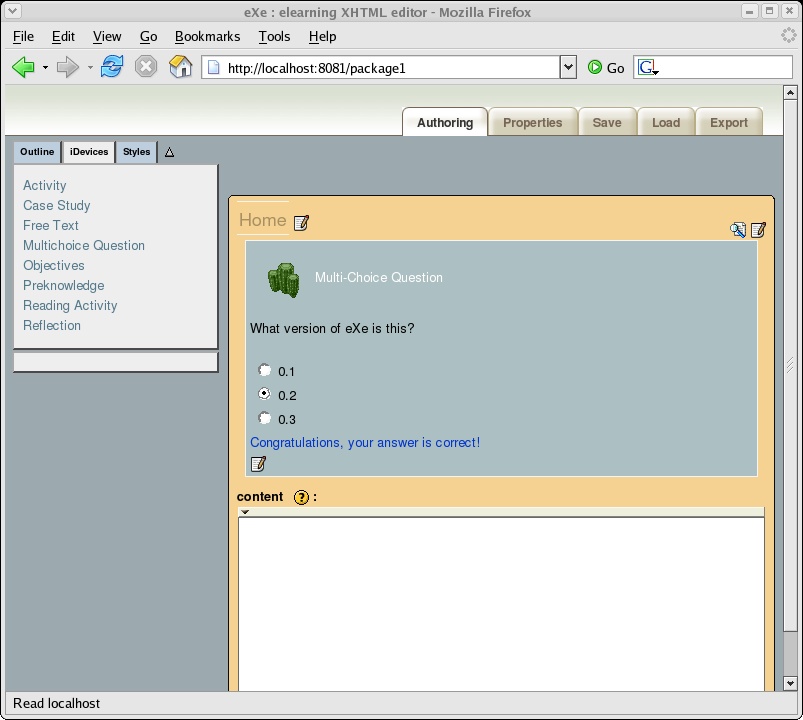803x720 pixels.
Task: Select the 0.2 answer option
Action: coord(264,394)
